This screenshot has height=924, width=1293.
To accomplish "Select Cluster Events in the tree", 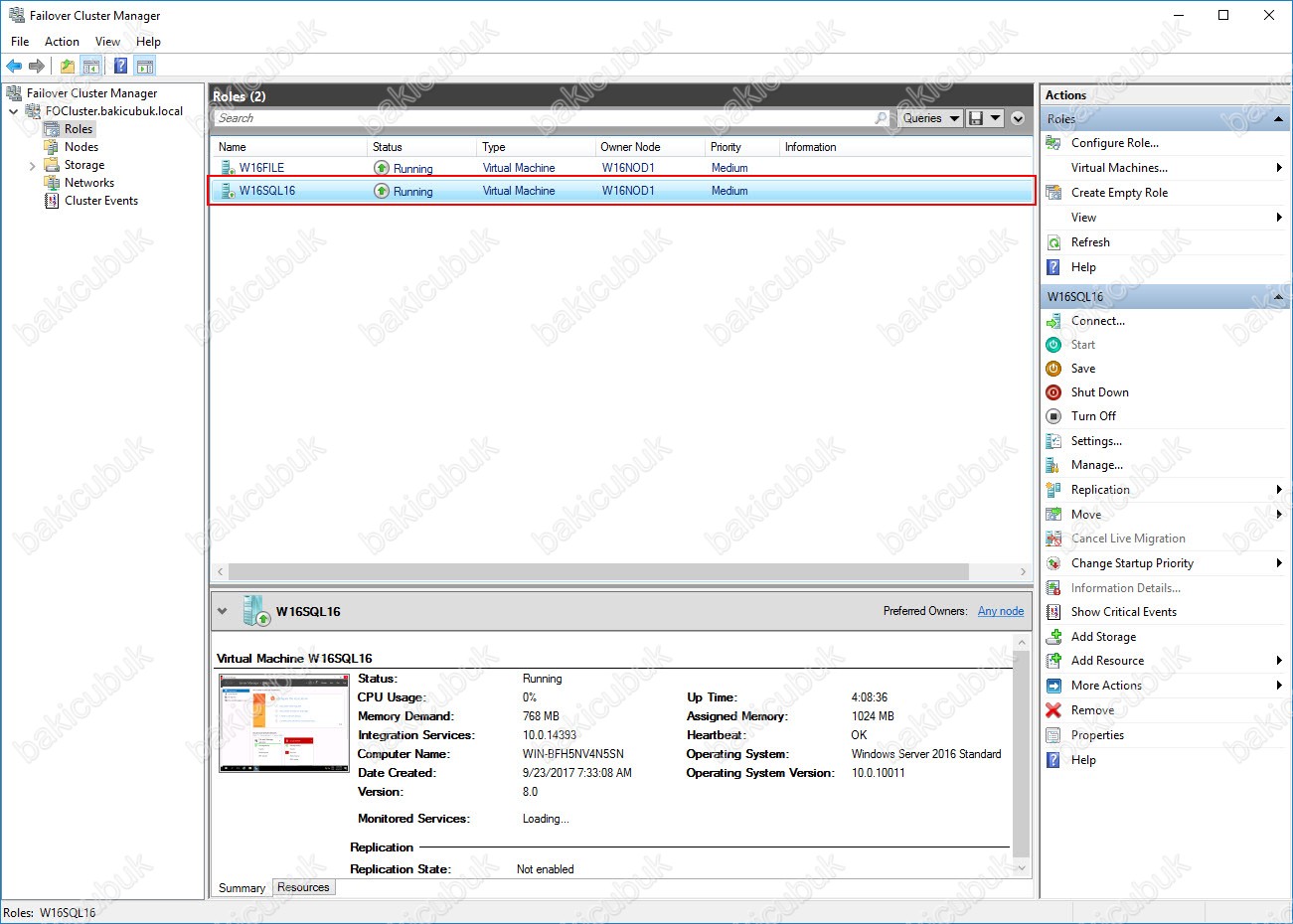I will pyautogui.click(x=101, y=201).
